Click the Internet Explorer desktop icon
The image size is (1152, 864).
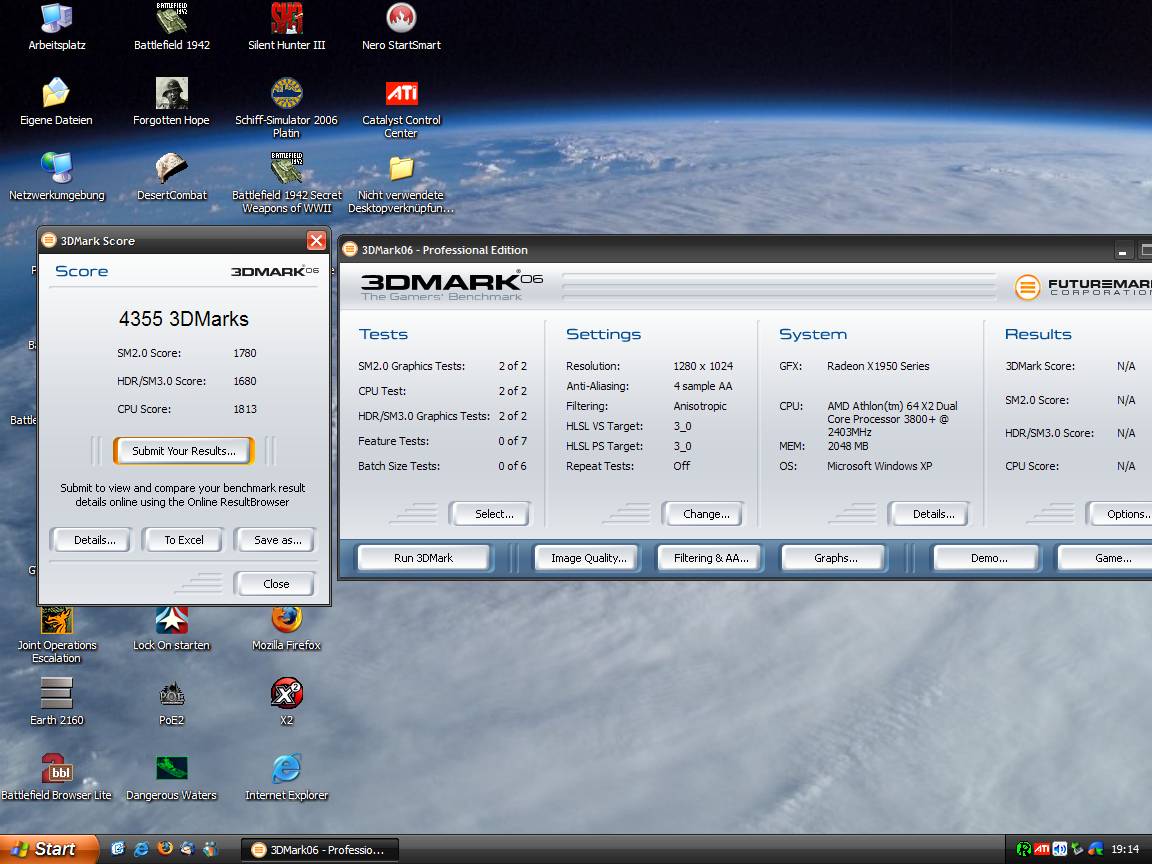pos(287,777)
